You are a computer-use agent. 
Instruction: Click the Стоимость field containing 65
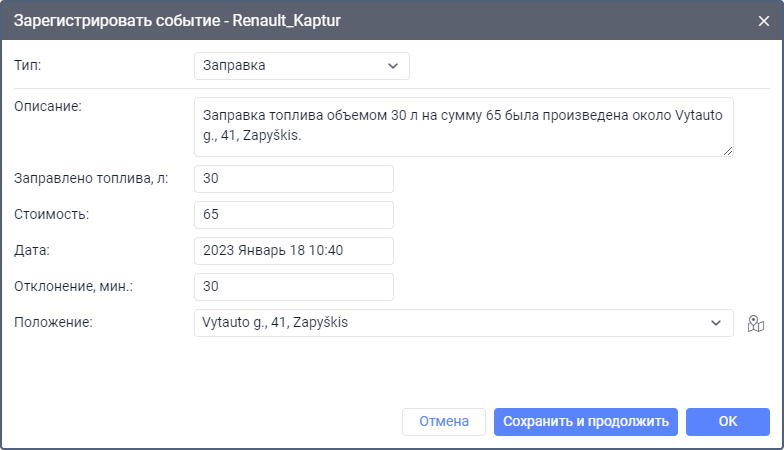pos(293,215)
